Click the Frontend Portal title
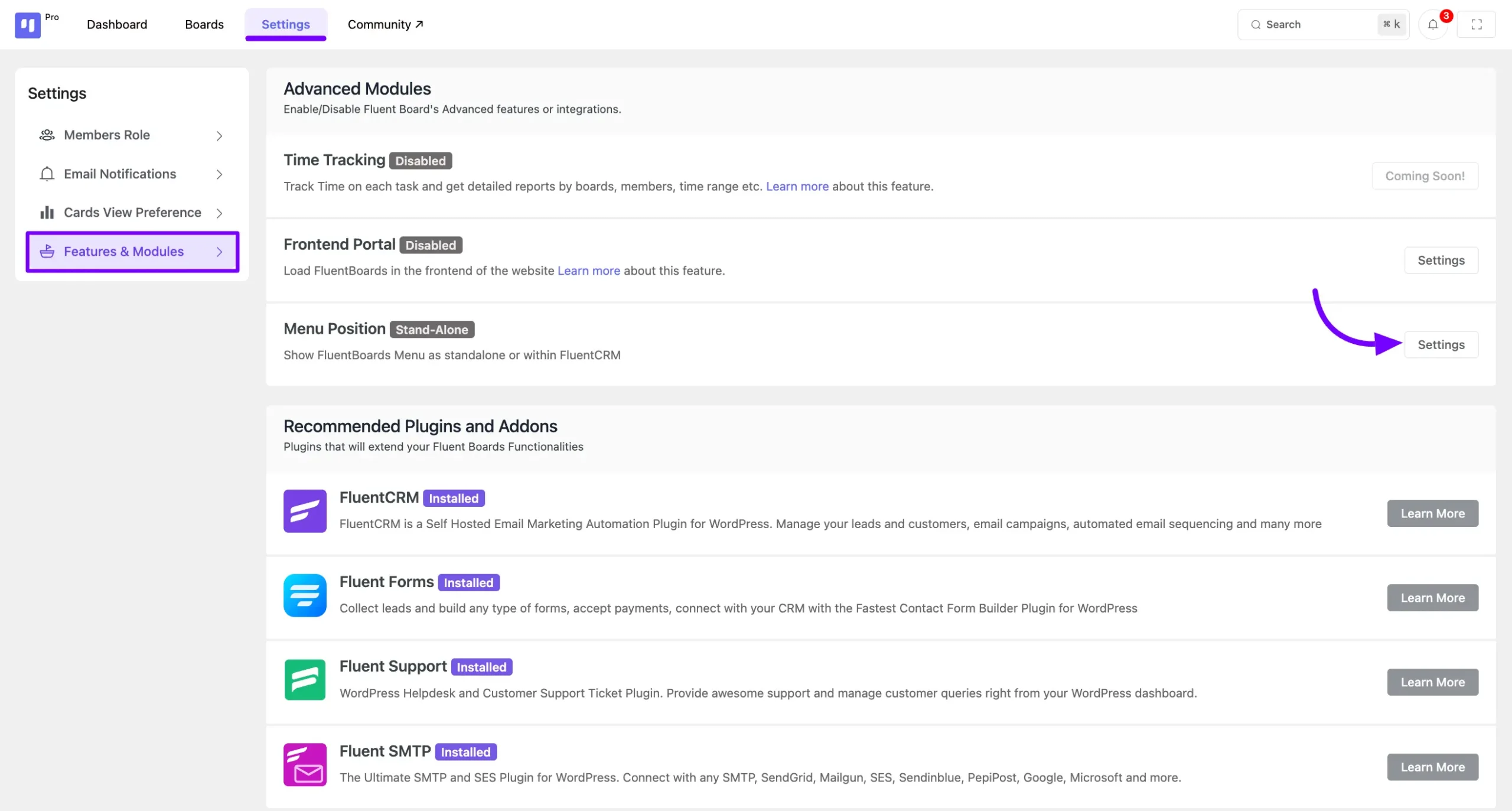1512x811 pixels. tap(340, 245)
